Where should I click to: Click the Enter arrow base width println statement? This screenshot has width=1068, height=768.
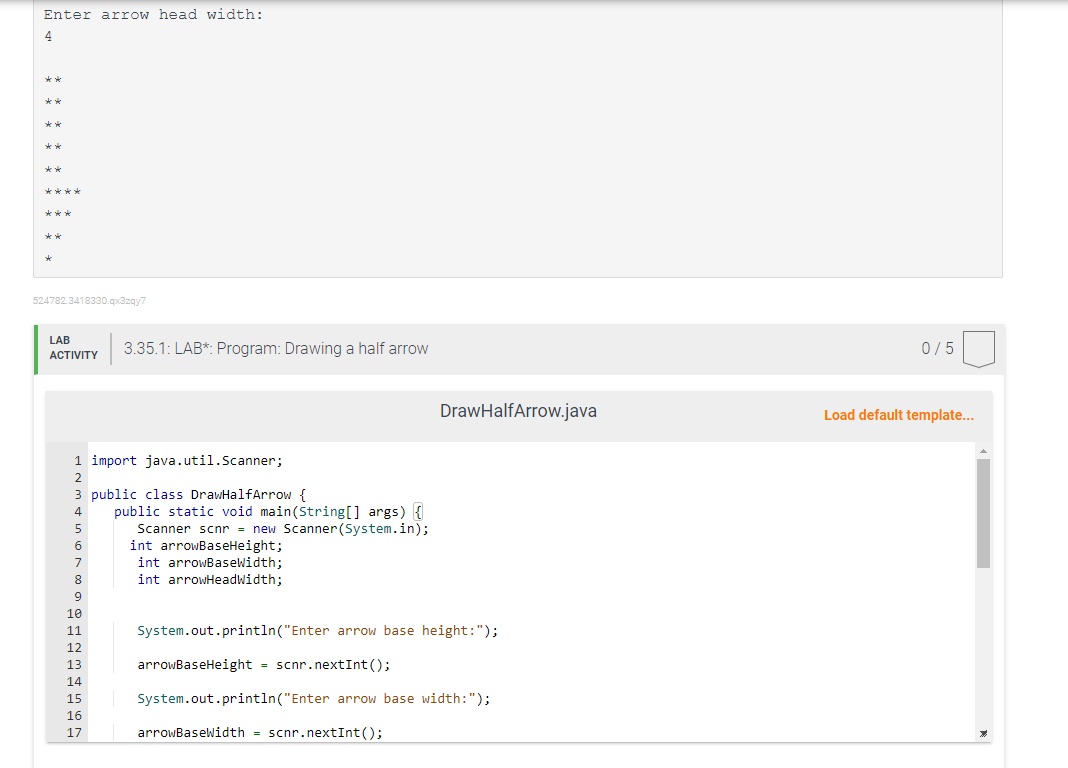(313, 698)
